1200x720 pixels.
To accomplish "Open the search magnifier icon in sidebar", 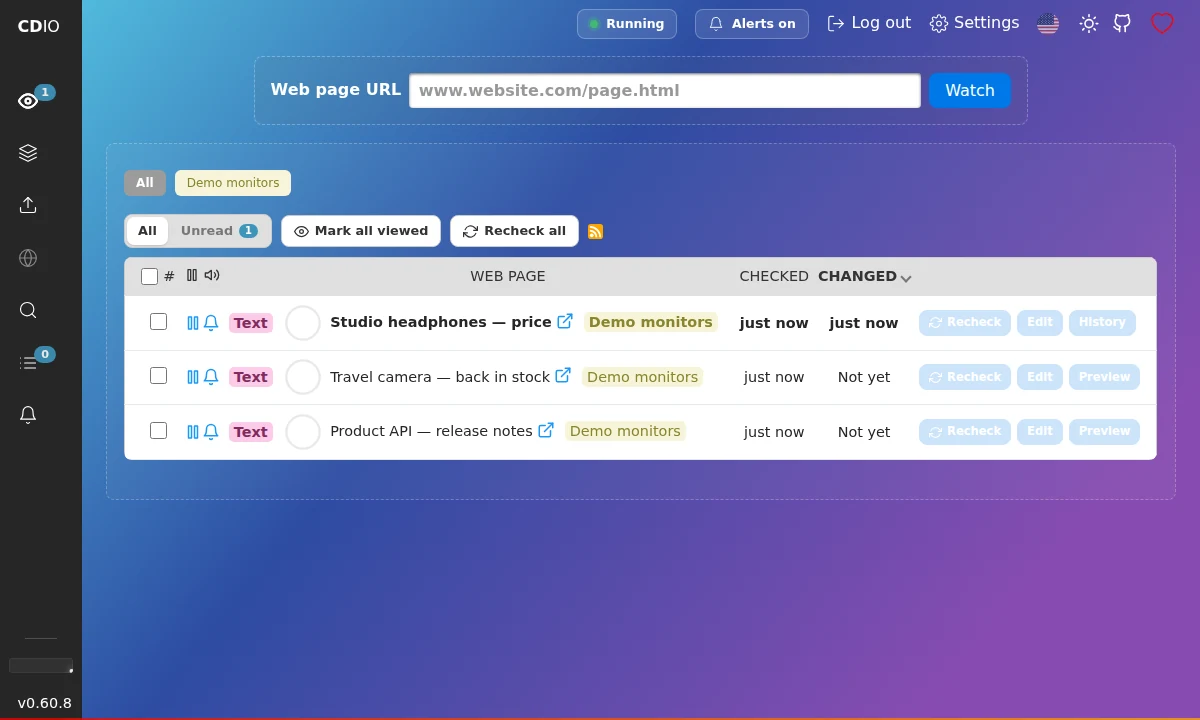I will 28,310.
